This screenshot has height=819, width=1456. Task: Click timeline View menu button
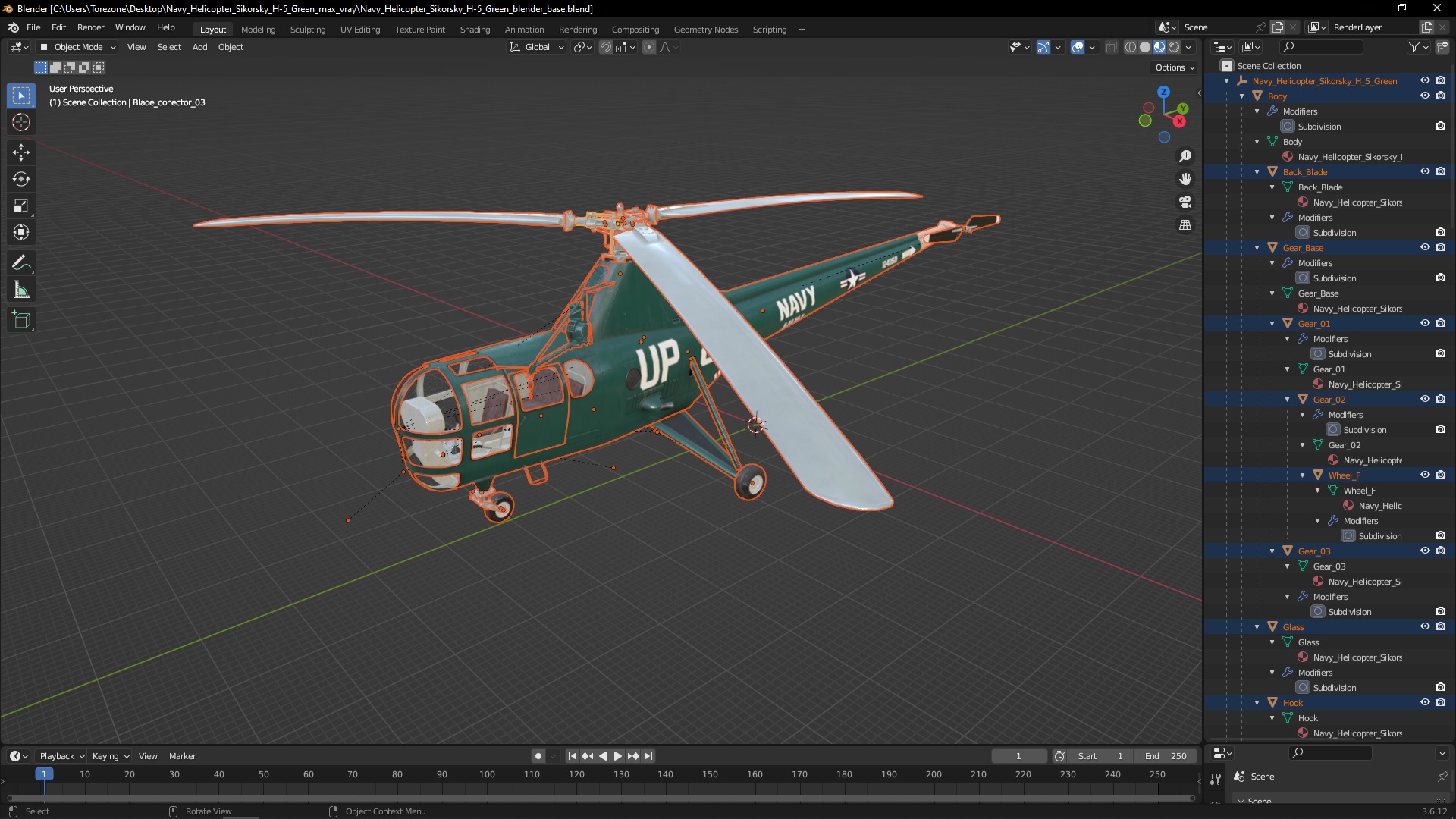click(x=148, y=756)
